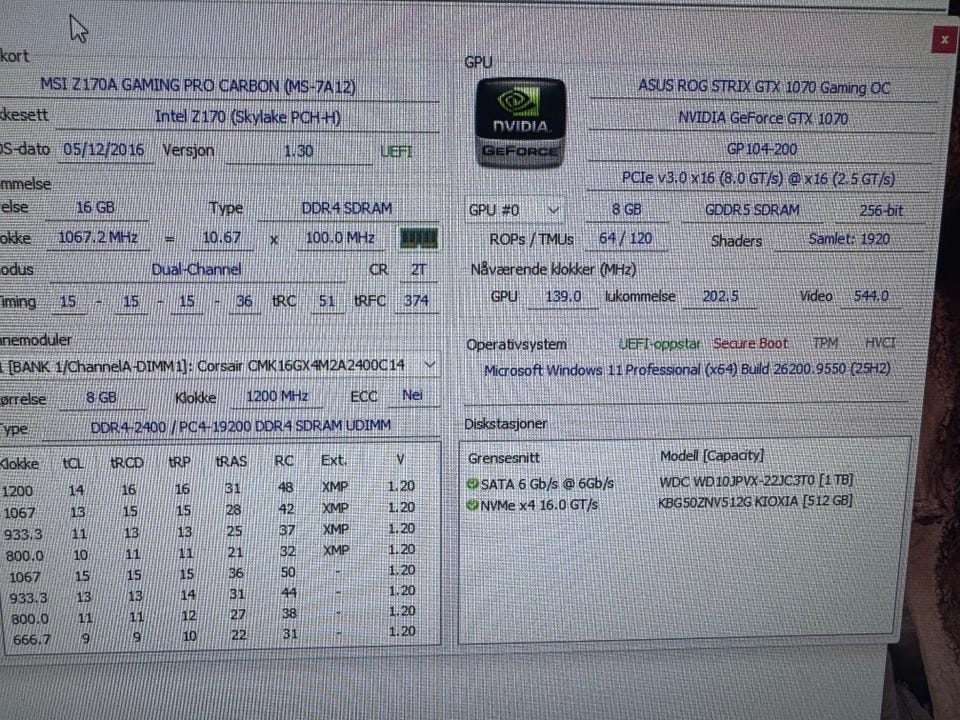Select the shaders value Samlet: 1920
Viewport: 960px width, 720px height.
849,239
